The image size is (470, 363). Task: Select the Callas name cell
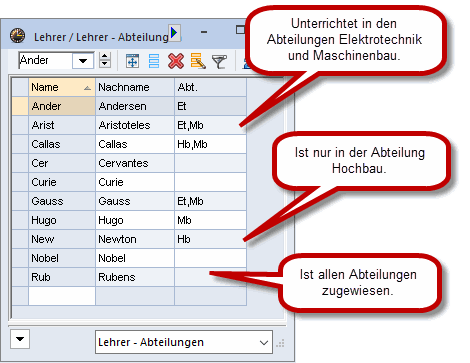pyautogui.click(x=62, y=144)
